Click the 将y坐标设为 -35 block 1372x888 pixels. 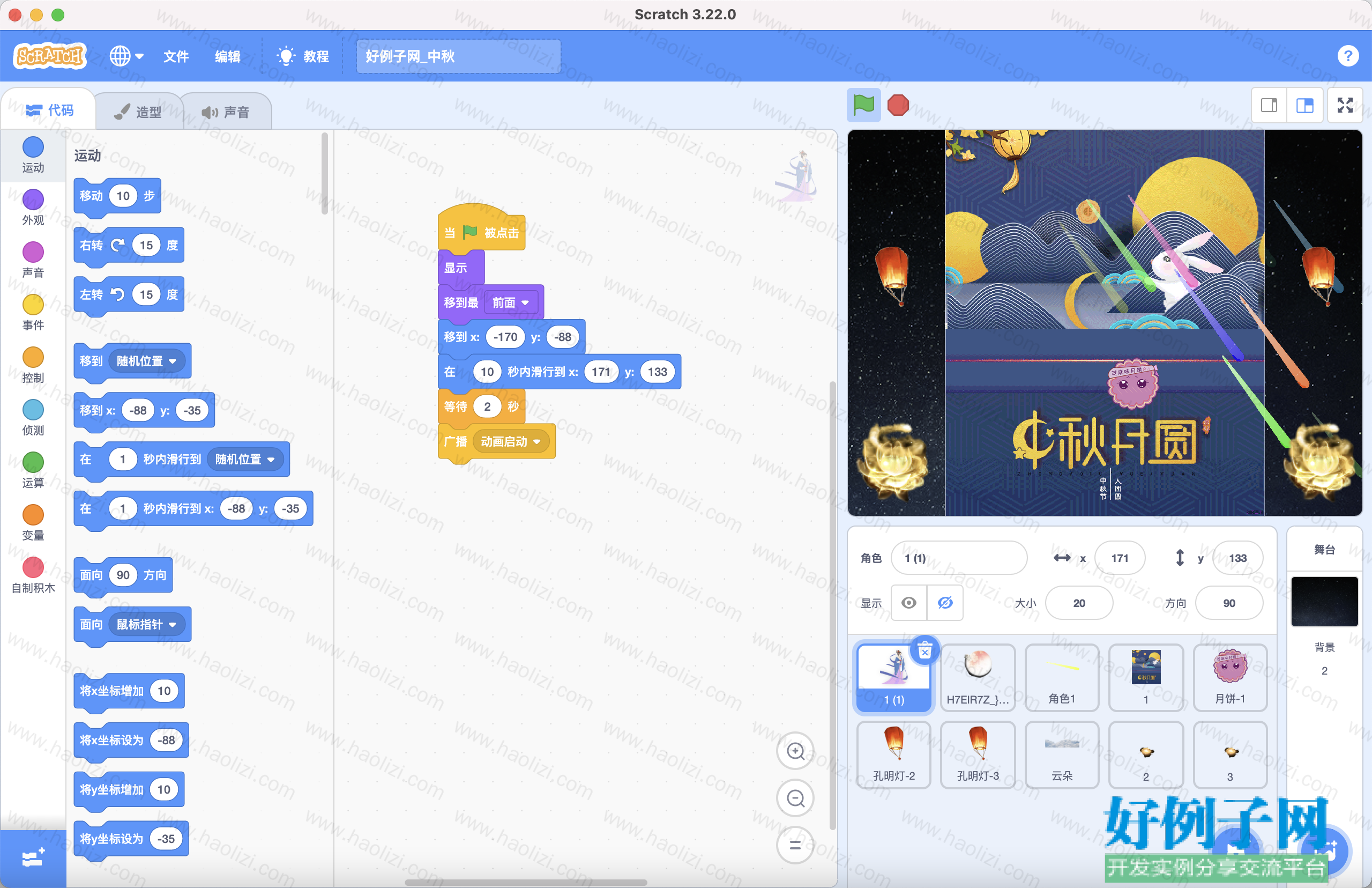131,839
